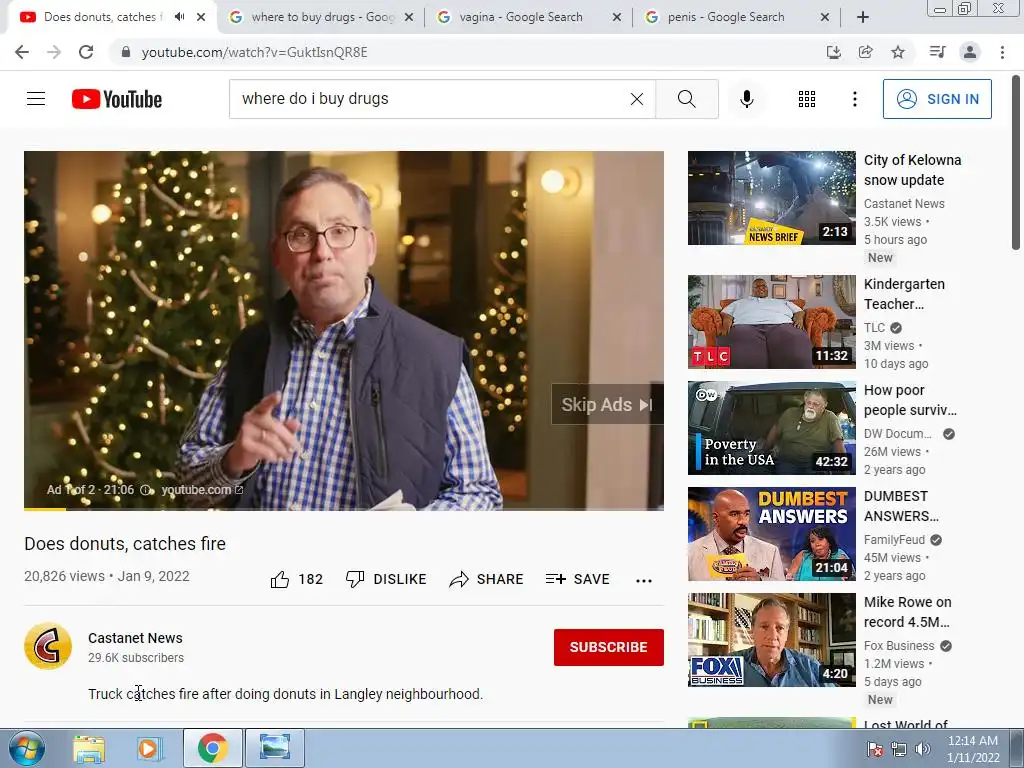Share this page via the address bar icon
This screenshot has width=1024, height=768.
pos(865,52)
